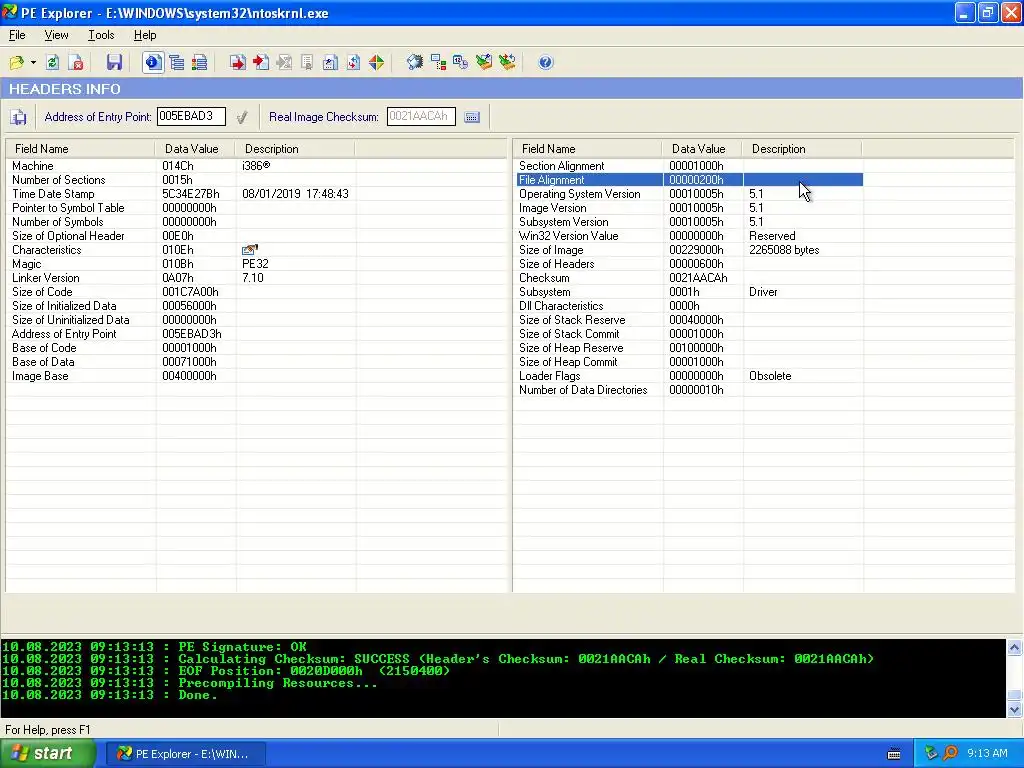Click the right table Data Value column header
The image size is (1024, 768).
702,149
